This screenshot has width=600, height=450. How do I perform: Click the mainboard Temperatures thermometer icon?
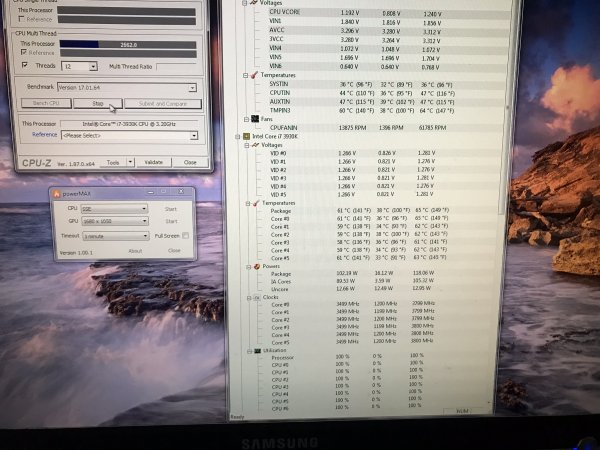(254, 75)
